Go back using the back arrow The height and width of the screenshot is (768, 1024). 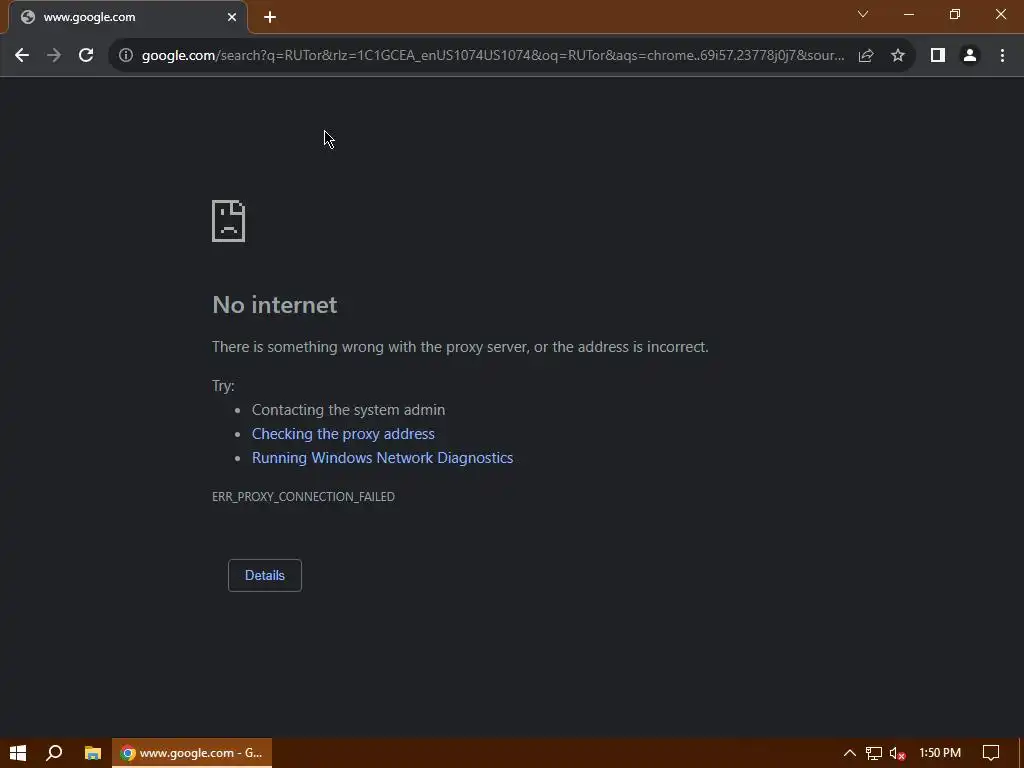point(22,56)
